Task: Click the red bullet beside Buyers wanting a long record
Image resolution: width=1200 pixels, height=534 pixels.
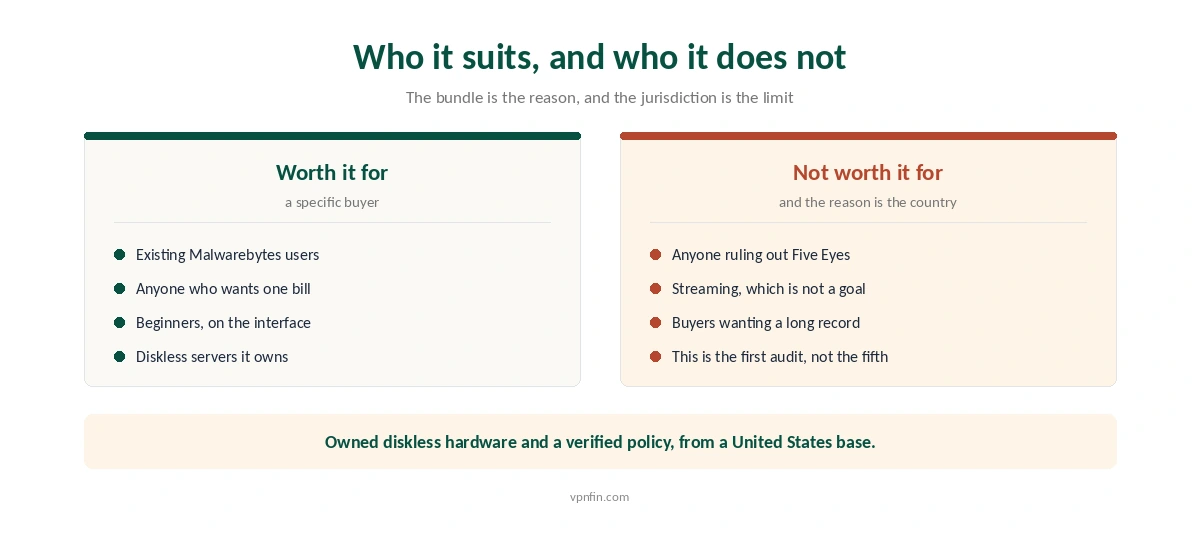Action: coord(656,323)
